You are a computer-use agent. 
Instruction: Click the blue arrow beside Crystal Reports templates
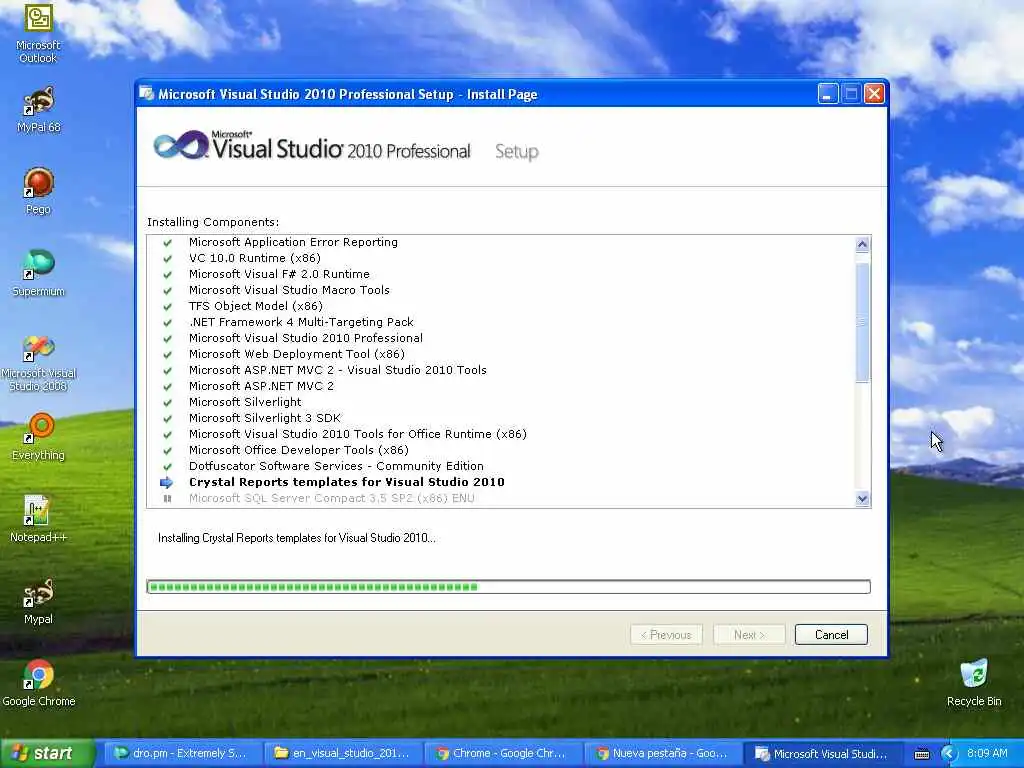point(167,483)
